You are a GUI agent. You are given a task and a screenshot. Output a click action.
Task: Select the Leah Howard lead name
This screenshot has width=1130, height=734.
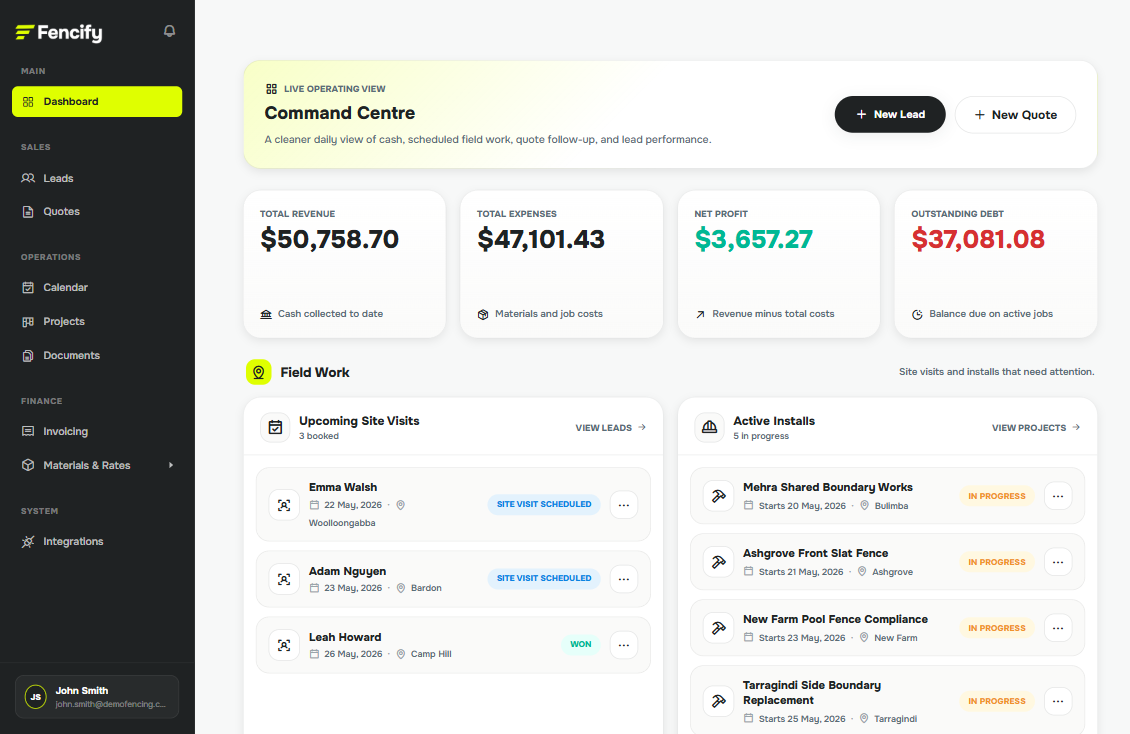345,637
